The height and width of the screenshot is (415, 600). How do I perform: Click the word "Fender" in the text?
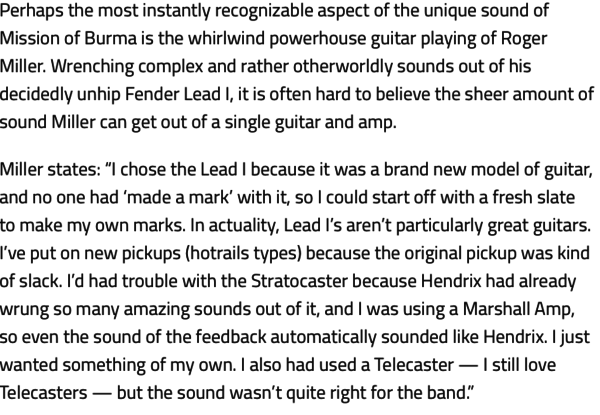[x=152, y=94]
